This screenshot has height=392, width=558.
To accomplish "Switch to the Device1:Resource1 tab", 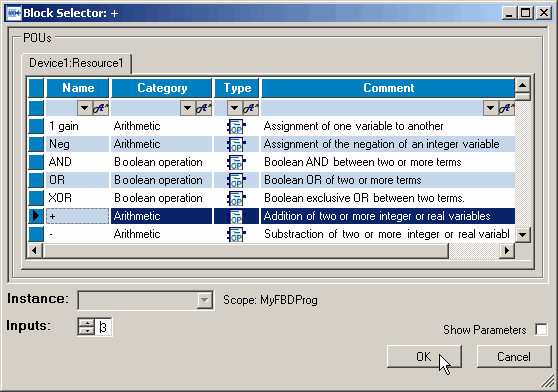I will [x=76, y=63].
